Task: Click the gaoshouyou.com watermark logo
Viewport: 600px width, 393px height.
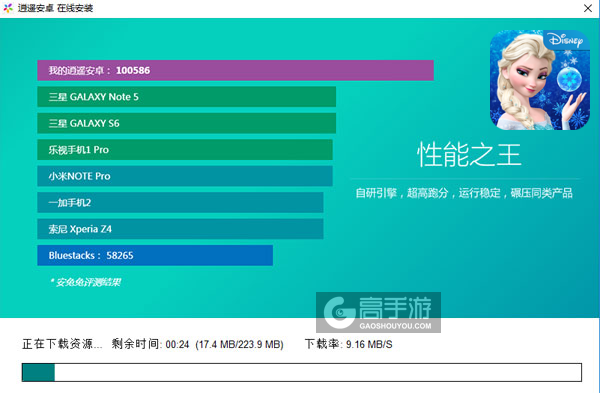Action: pyautogui.click(x=378, y=312)
